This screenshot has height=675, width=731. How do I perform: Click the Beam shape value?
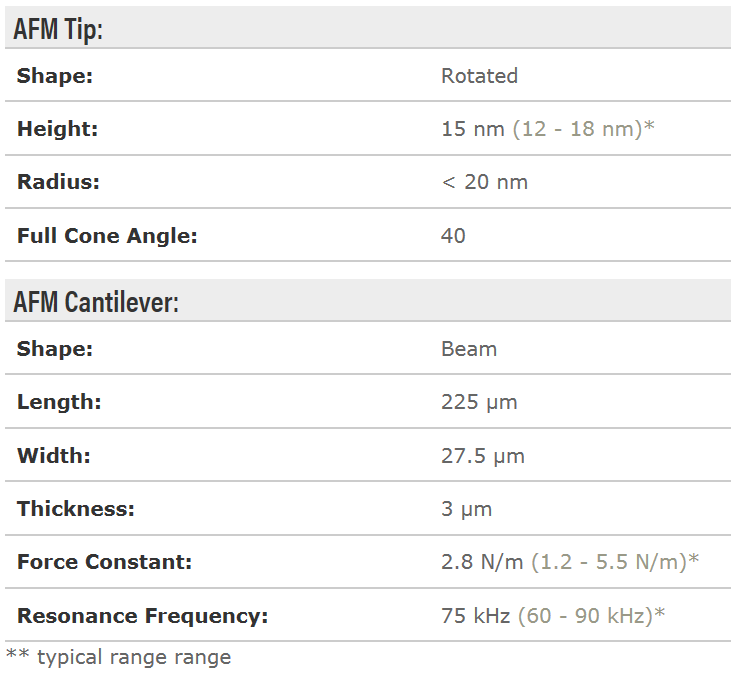click(468, 349)
